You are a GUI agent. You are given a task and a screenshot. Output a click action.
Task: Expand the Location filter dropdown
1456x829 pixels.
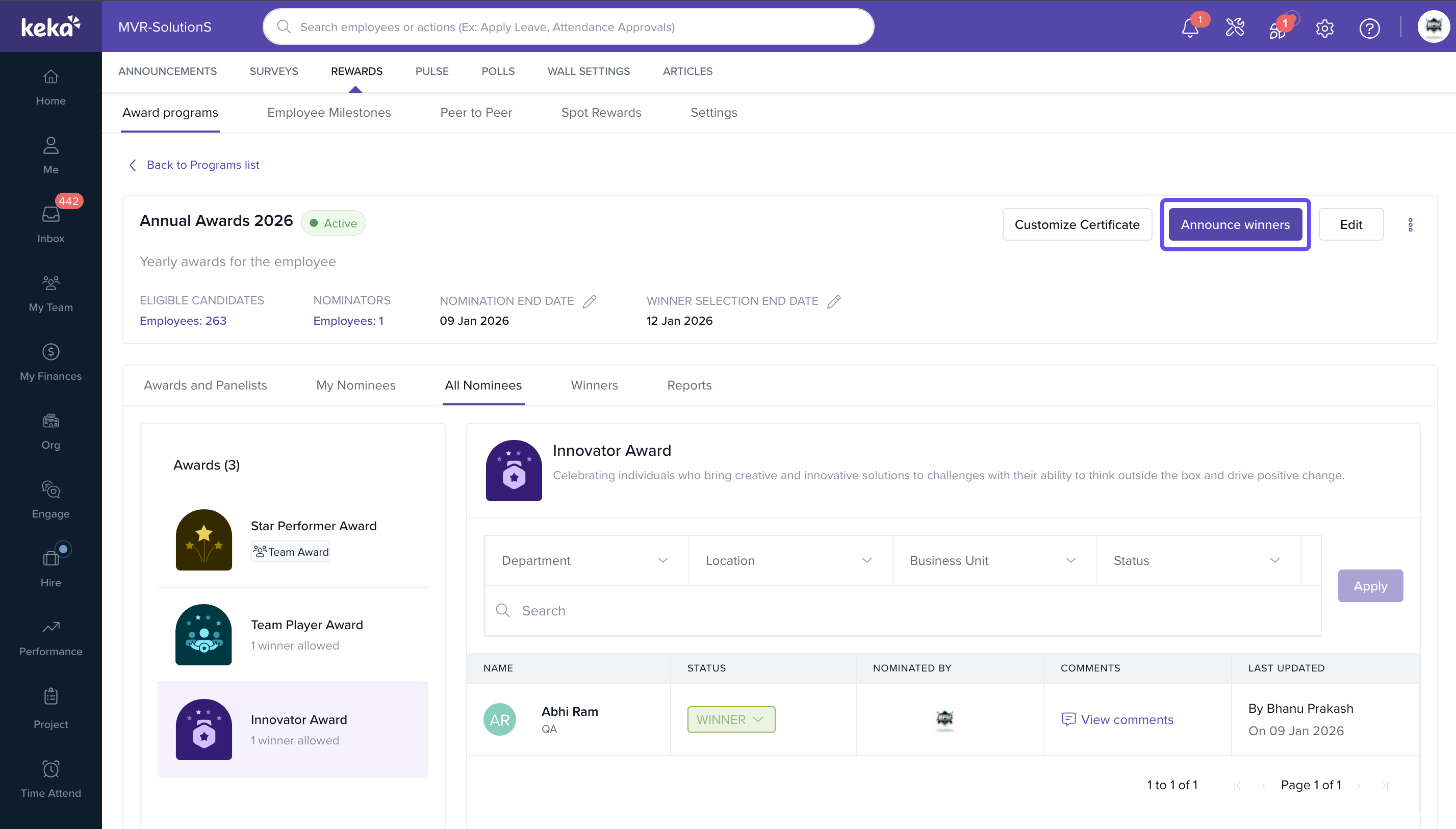click(789, 560)
